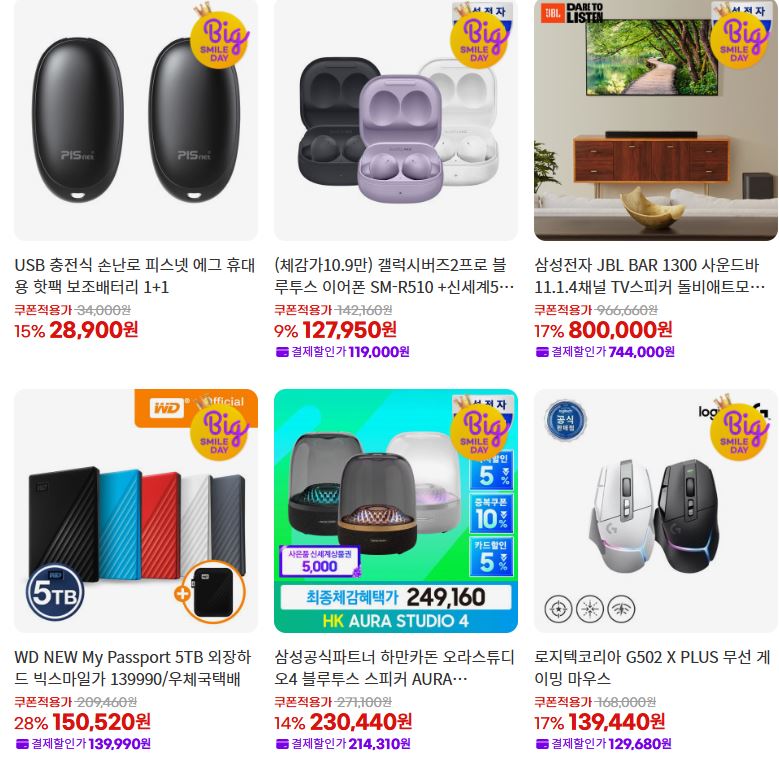Click the 230,440원 price of Aura Studio speaker

(x=361, y=722)
